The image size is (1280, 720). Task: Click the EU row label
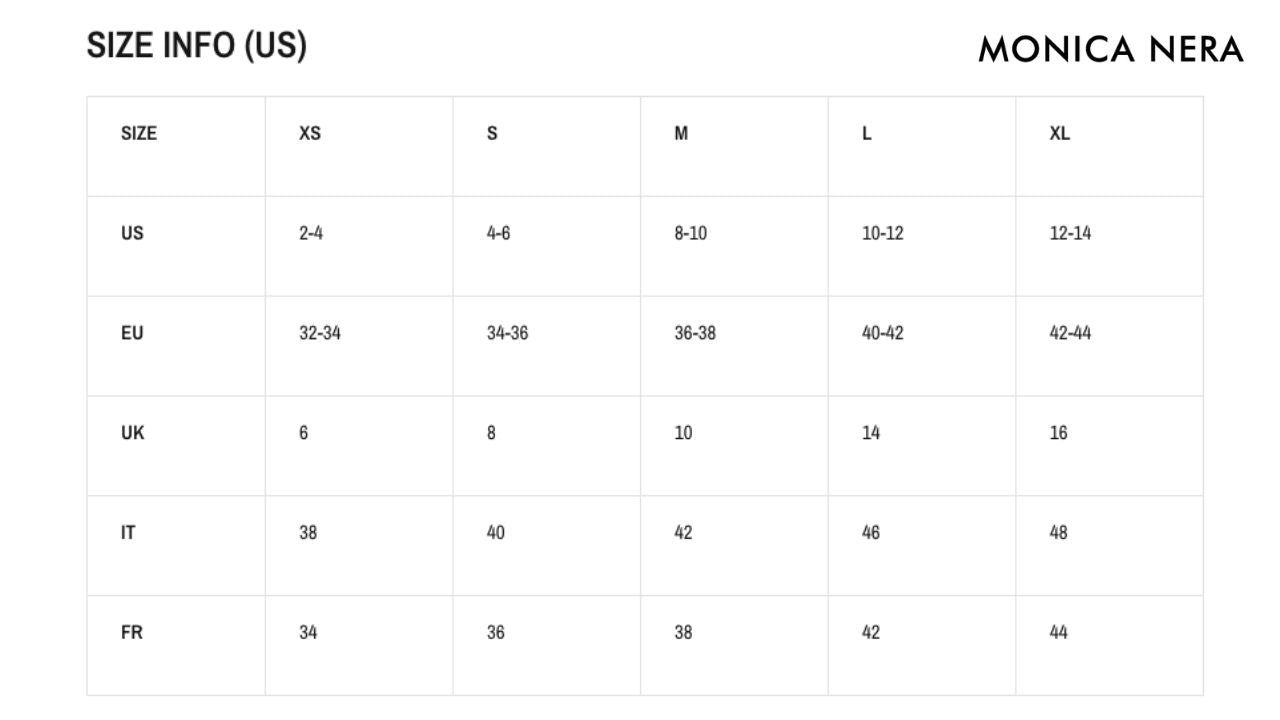click(132, 333)
